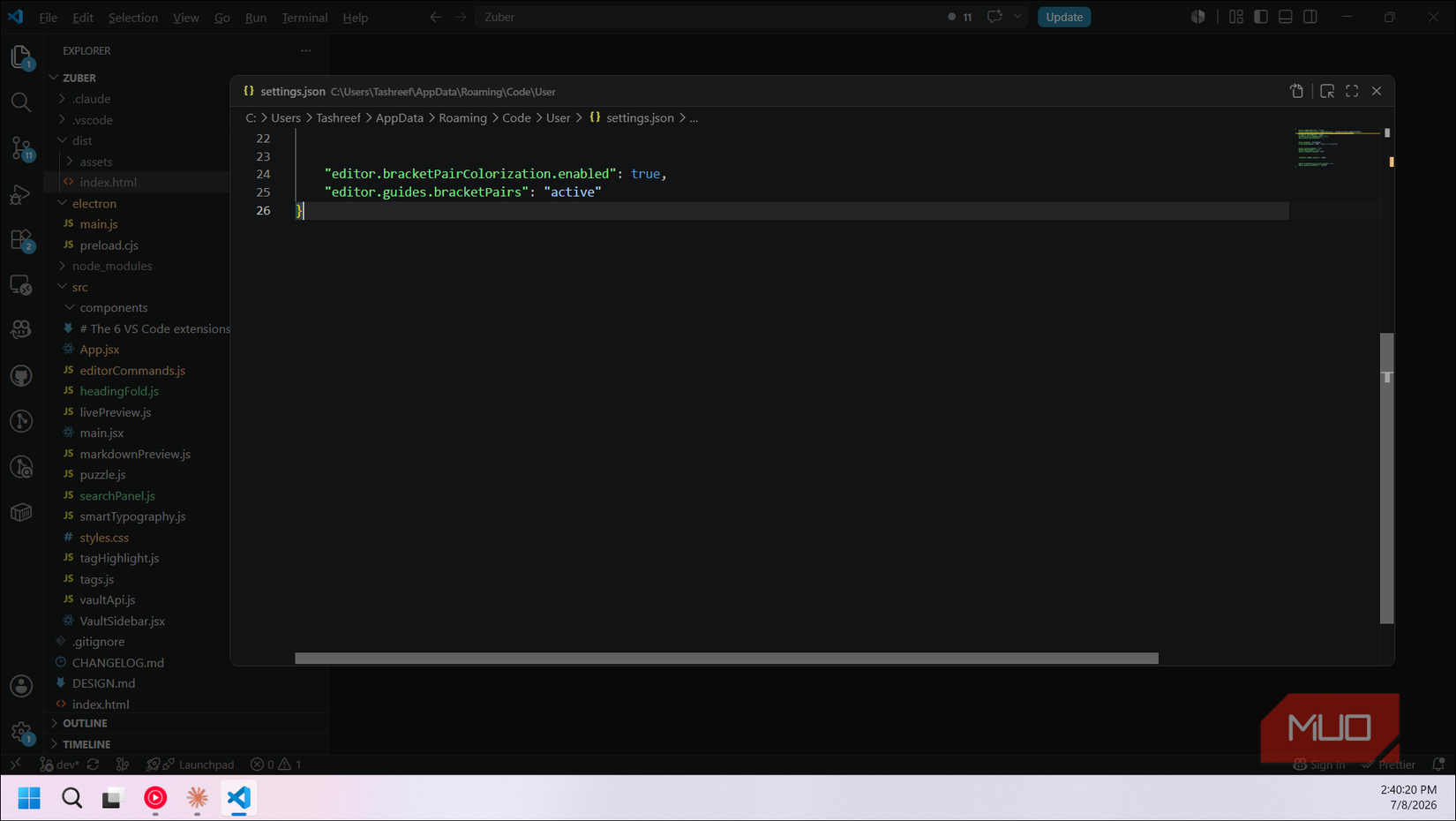This screenshot has height=821, width=1456.
Task: Click Explorer more actions ellipsis
Action: [x=306, y=50]
